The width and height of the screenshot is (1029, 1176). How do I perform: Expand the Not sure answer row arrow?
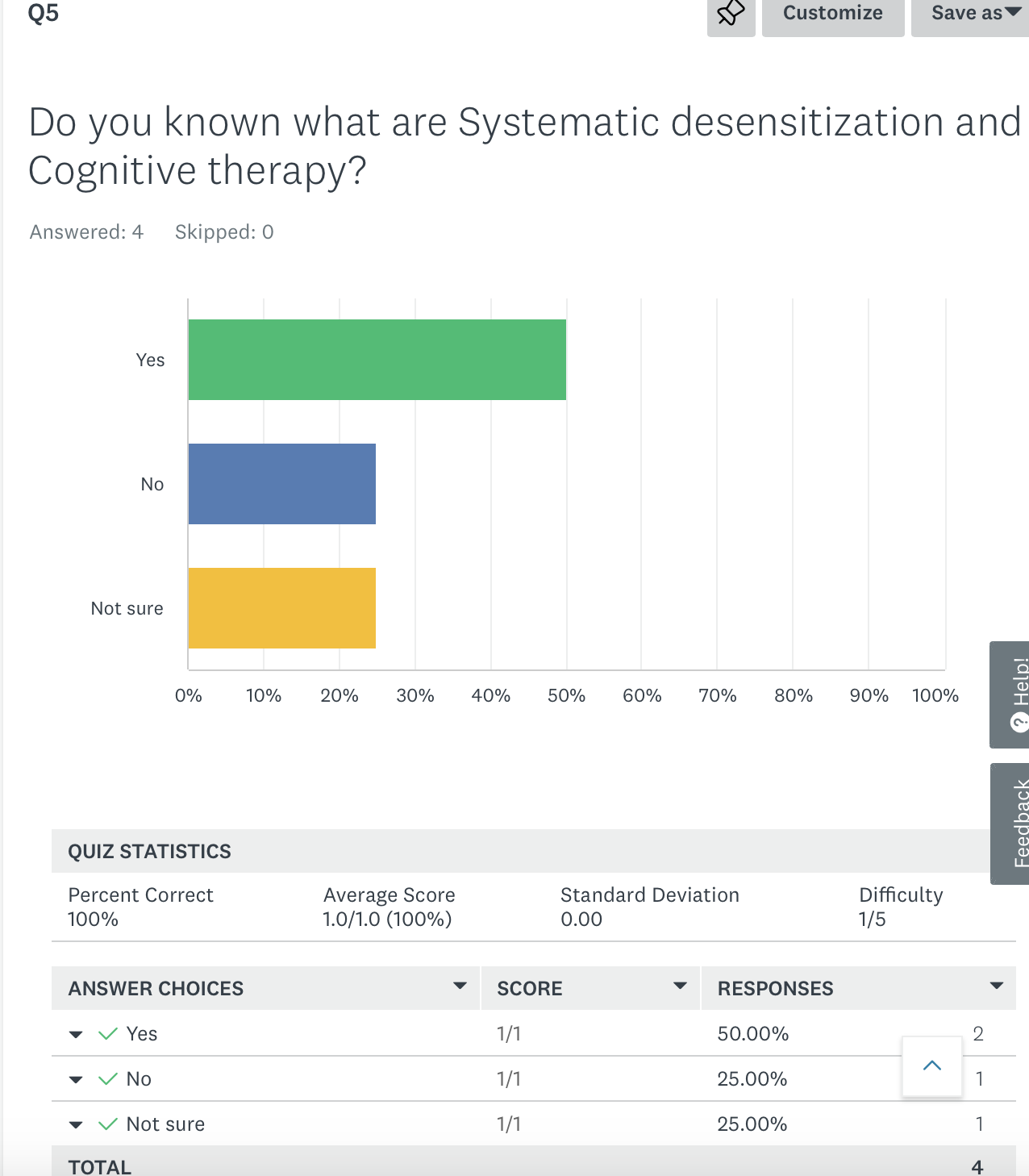point(76,1125)
